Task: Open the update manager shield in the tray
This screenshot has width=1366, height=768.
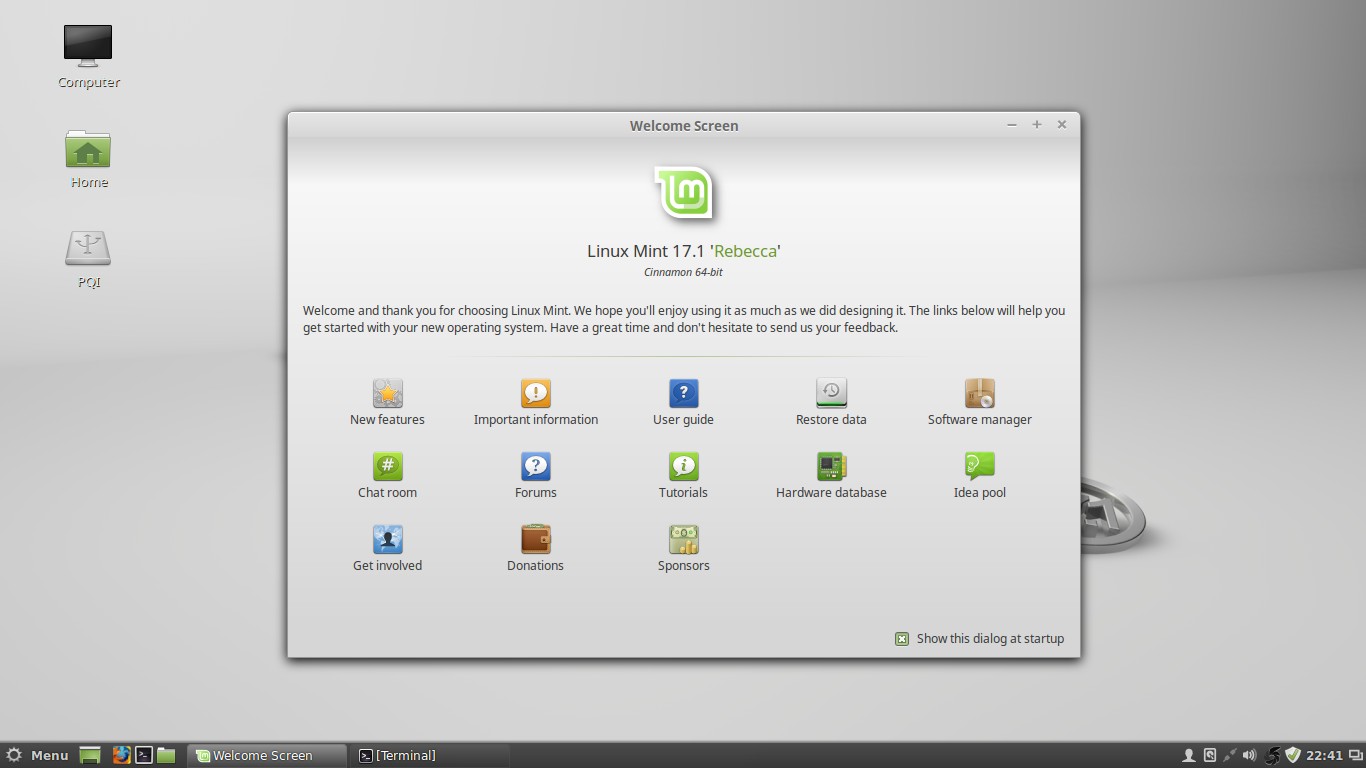Action: (1290, 755)
